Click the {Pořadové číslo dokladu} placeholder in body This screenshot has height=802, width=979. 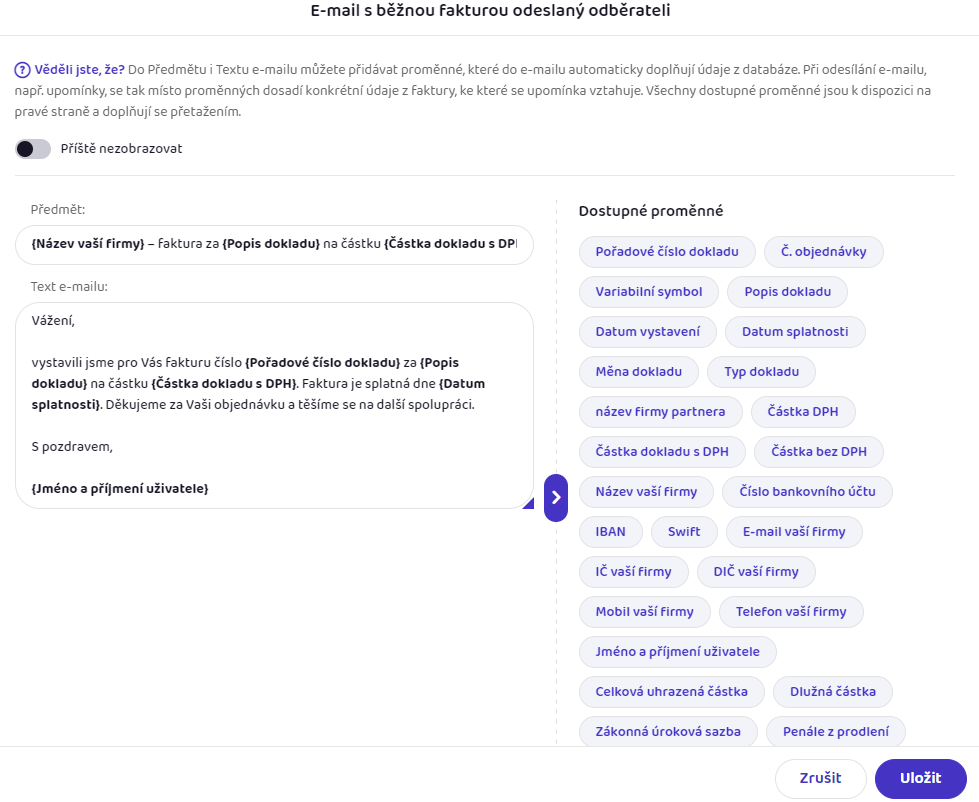click(322, 363)
